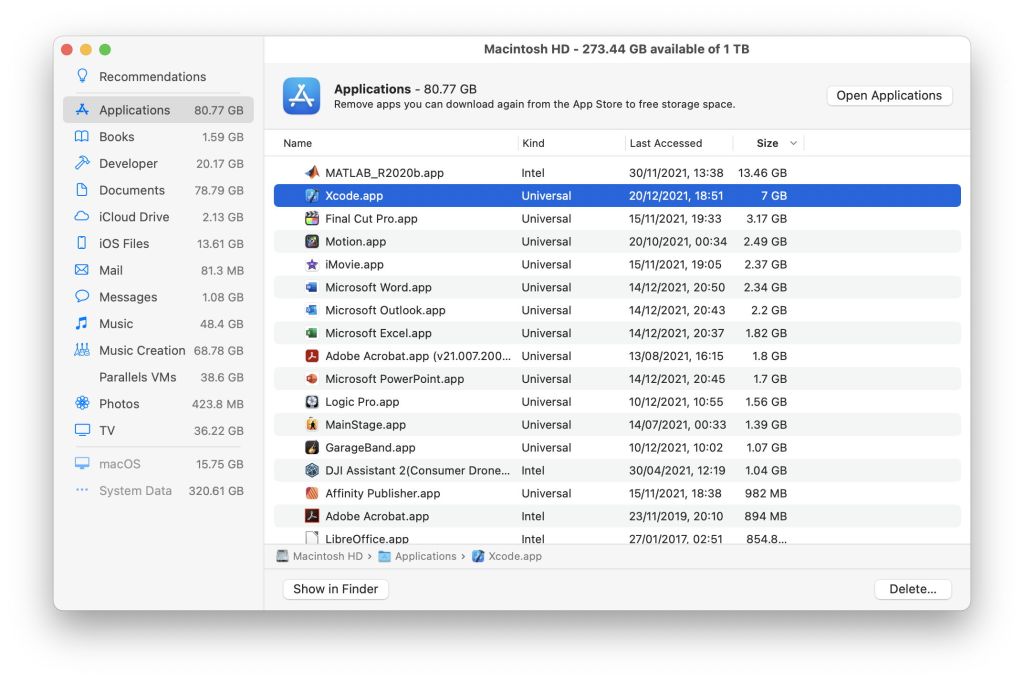Click the Microsoft Word app icon
Viewport: 1024px width, 681px height.
click(x=312, y=288)
